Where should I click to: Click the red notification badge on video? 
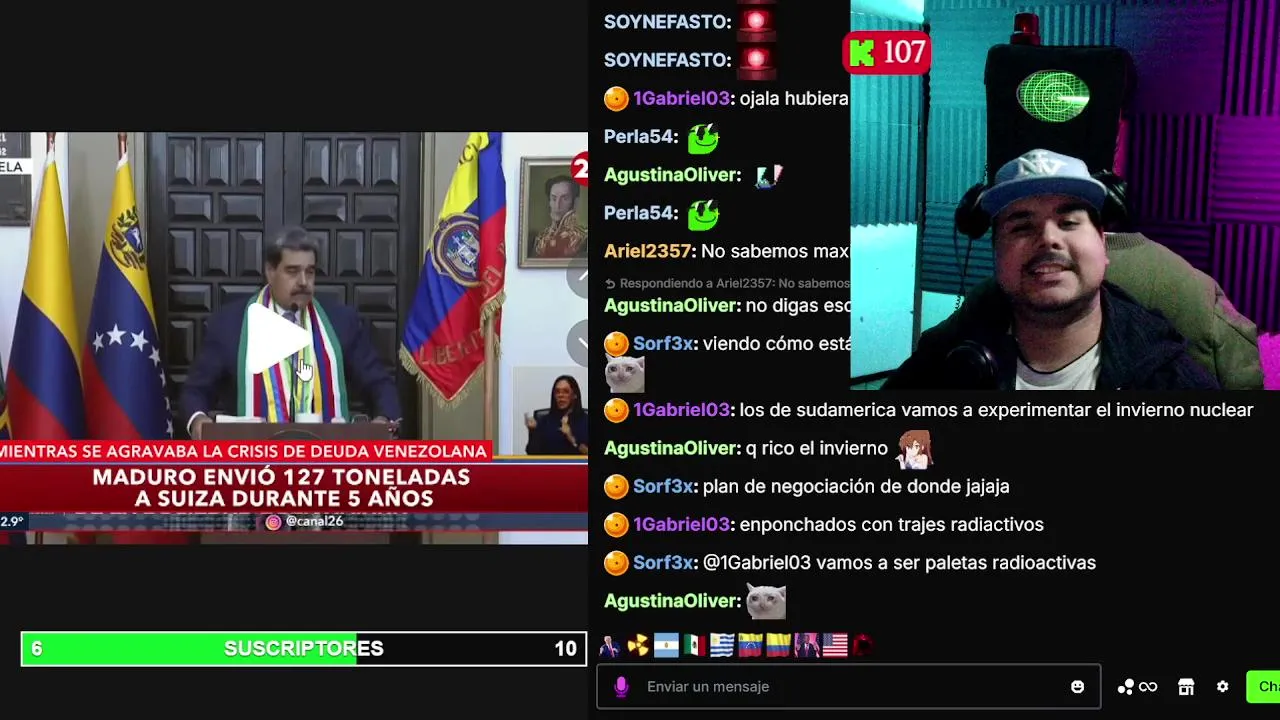(x=580, y=167)
